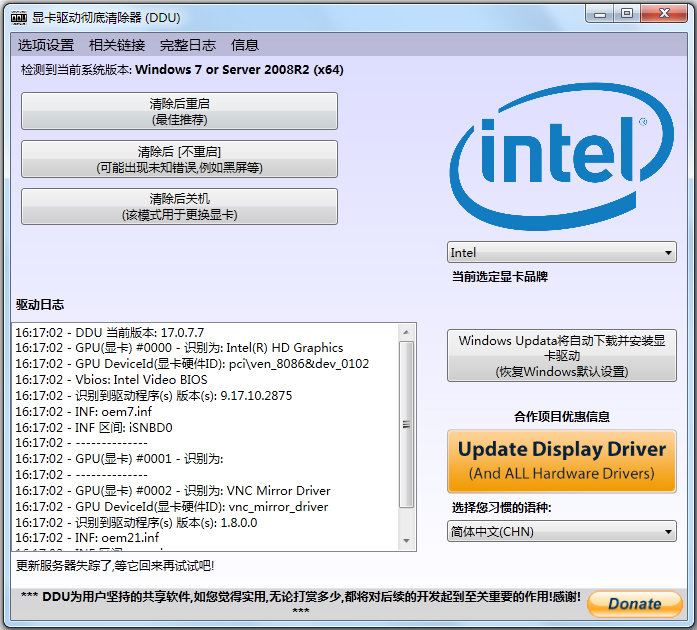This screenshot has width=697, height=630.
Task: Open the 完整日志 menu
Action: pos(188,45)
